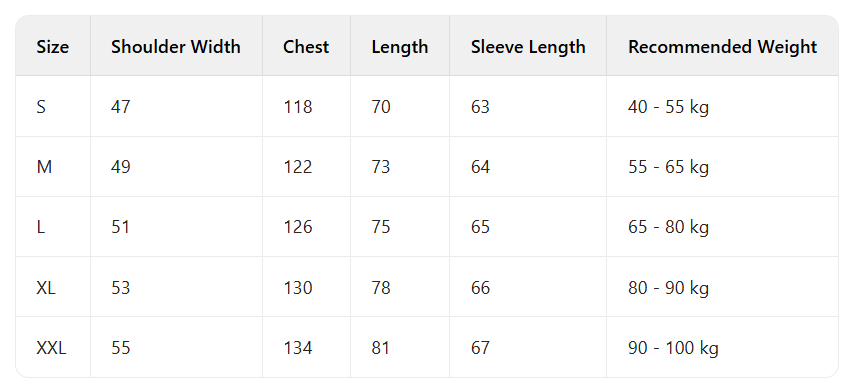Click the Shoulder Width column header
Screen dimensions: 851x390
tap(176, 47)
